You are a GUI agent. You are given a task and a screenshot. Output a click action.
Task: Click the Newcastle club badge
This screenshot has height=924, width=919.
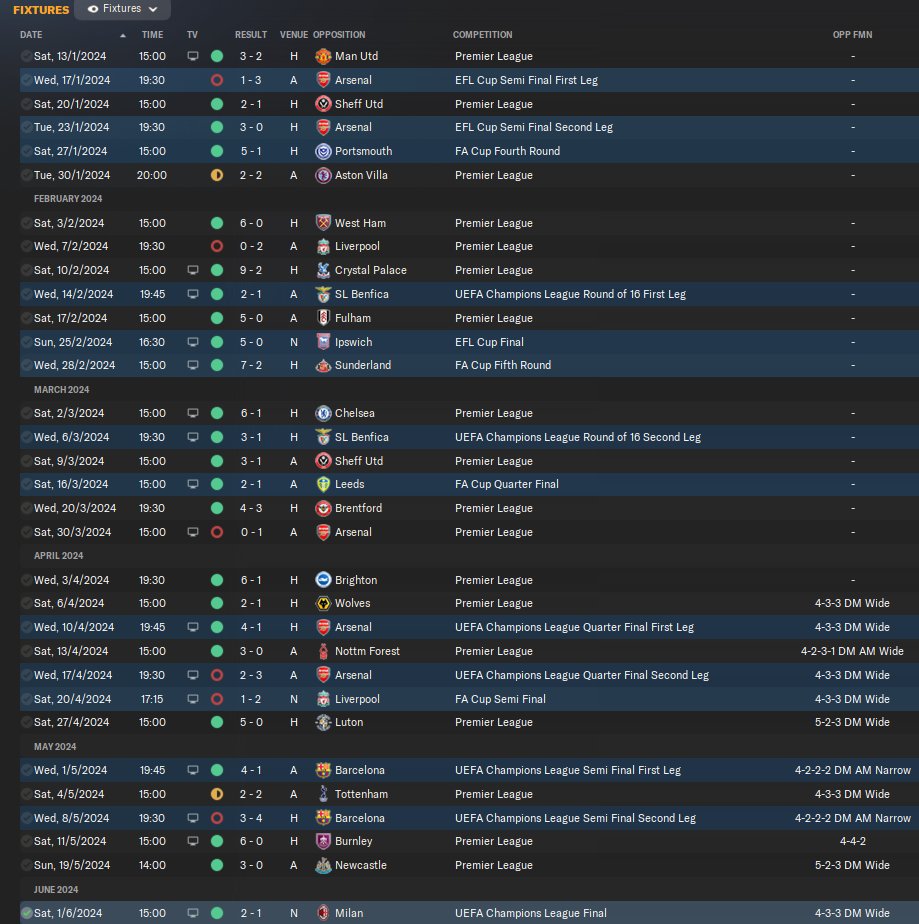(x=323, y=866)
